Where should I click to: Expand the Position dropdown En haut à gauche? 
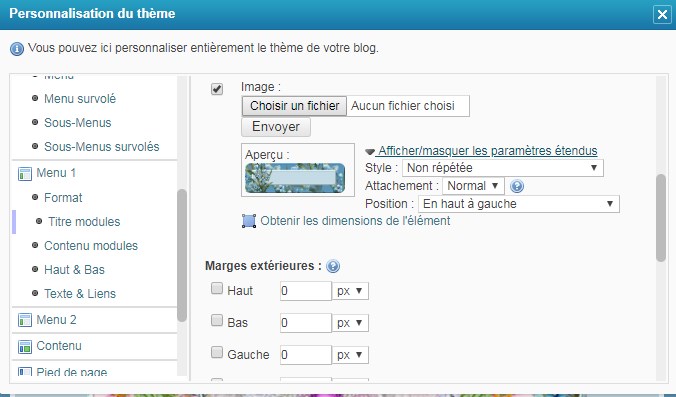pos(519,204)
